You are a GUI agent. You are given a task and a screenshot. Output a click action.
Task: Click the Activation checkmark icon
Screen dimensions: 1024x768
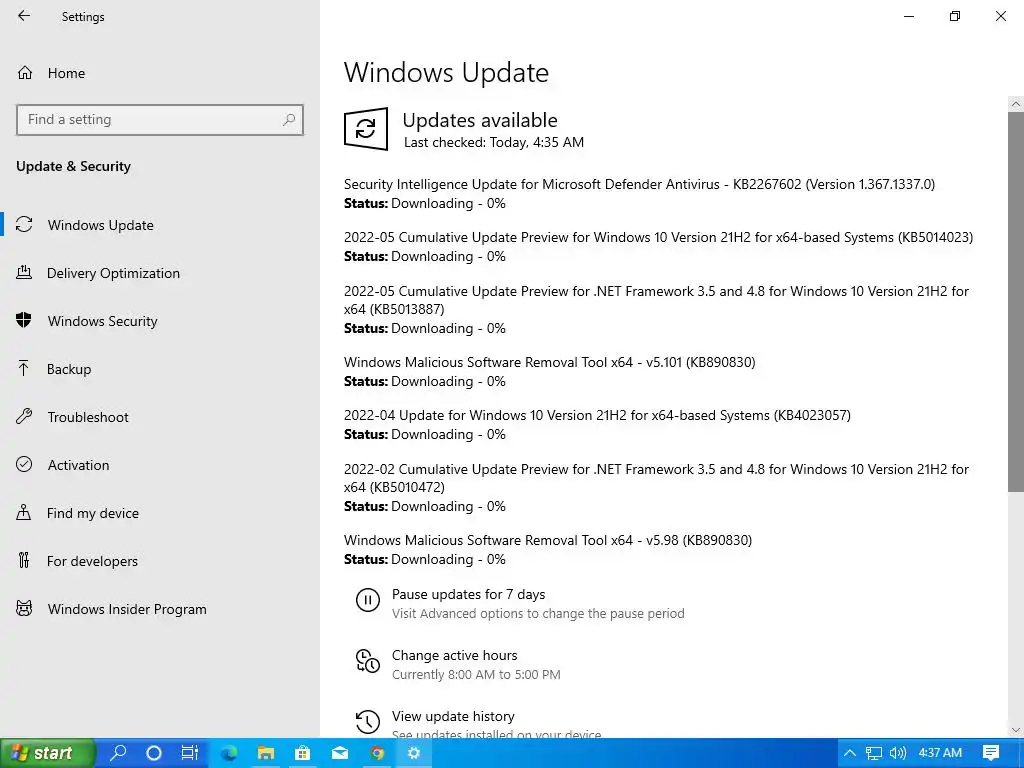[24, 464]
